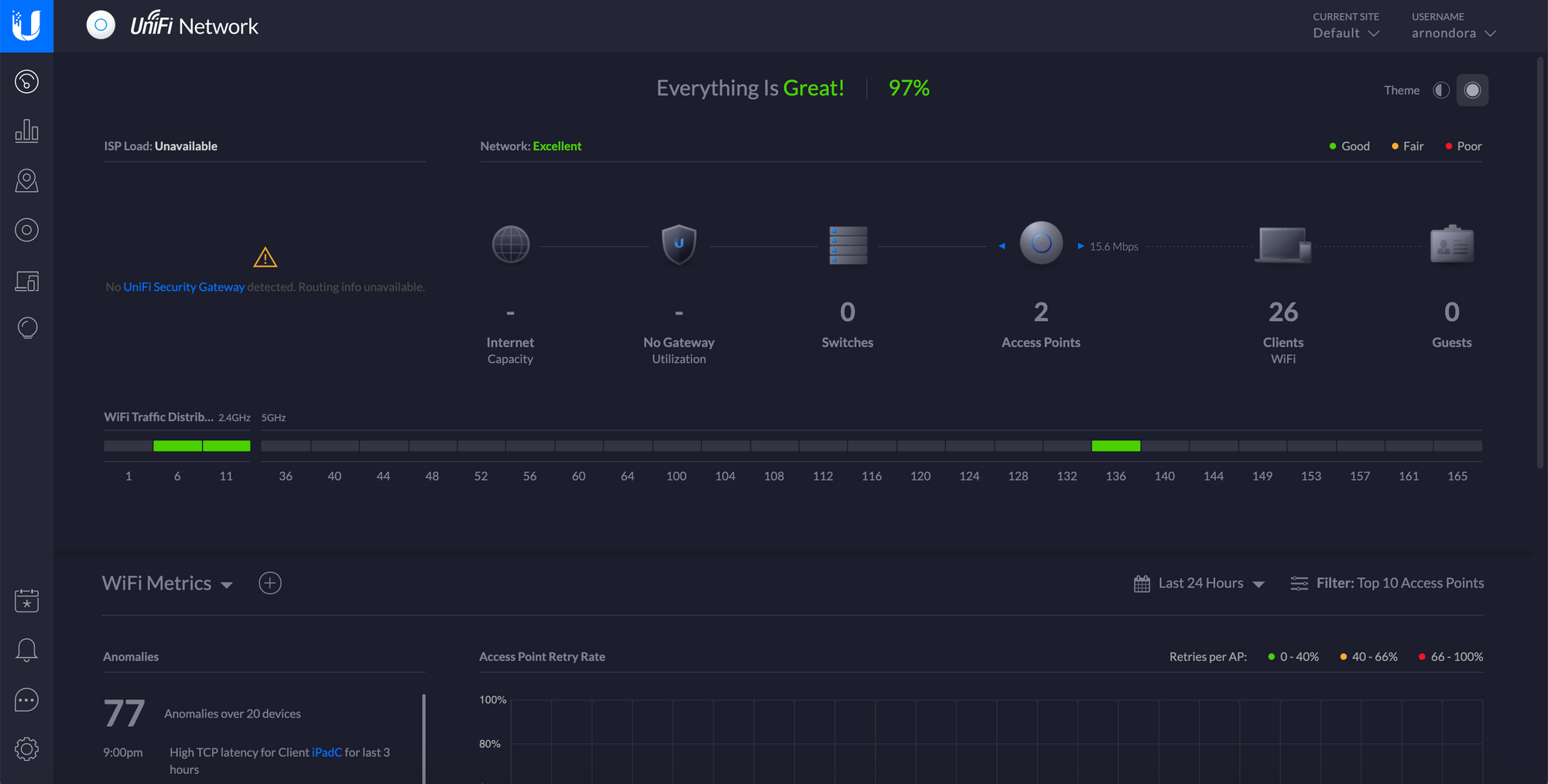Screen dimensions: 1548x784
Task: Click the 40 - 66% retry legend
Action: 1368,656
